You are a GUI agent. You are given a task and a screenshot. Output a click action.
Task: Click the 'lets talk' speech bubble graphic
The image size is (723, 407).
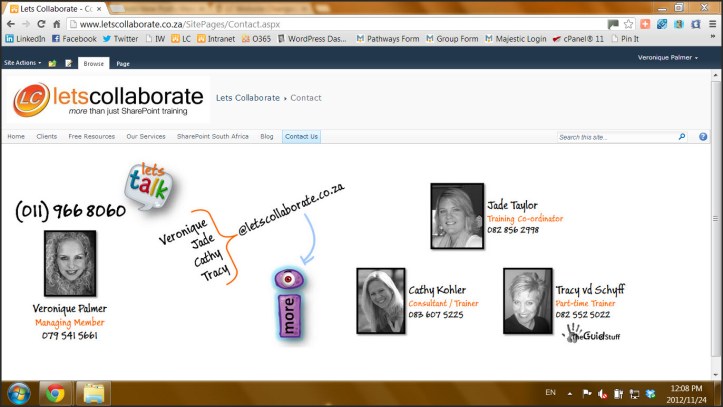pos(150,187)
